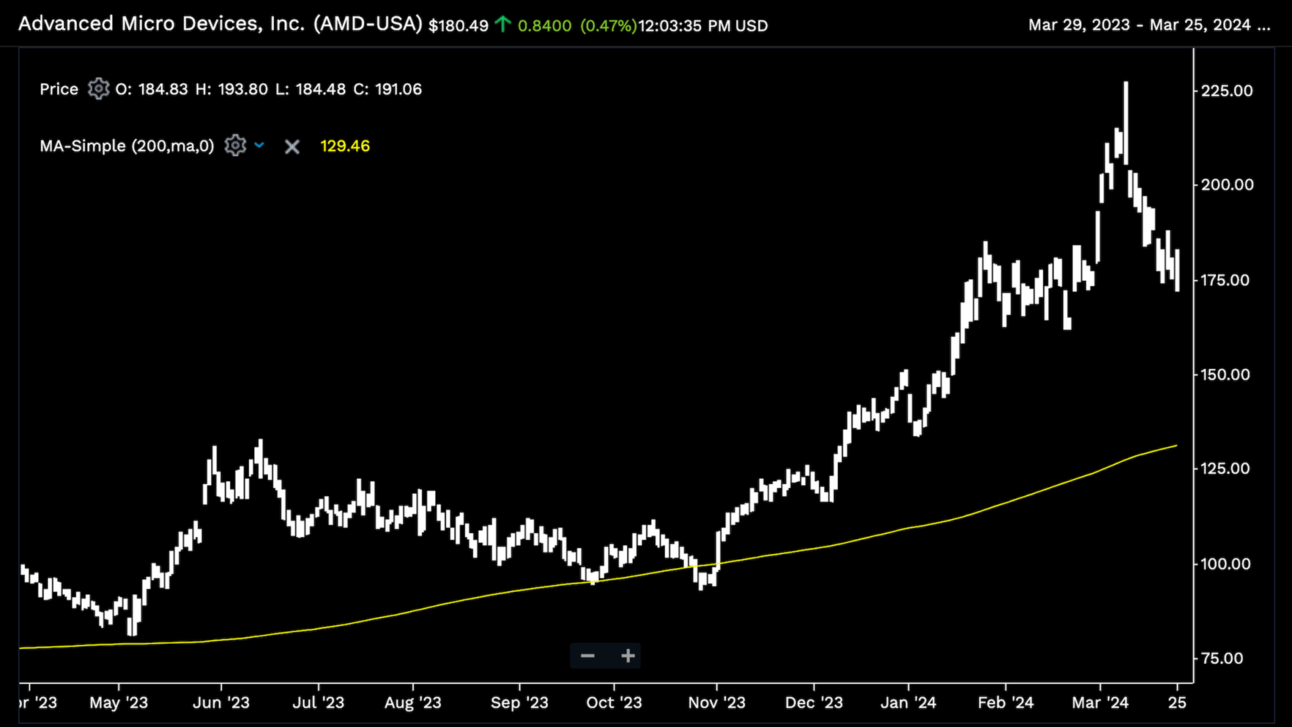Remove the MA-Simple indicator with X
This screenshot has height=727, width=1292.
[292, 147]
